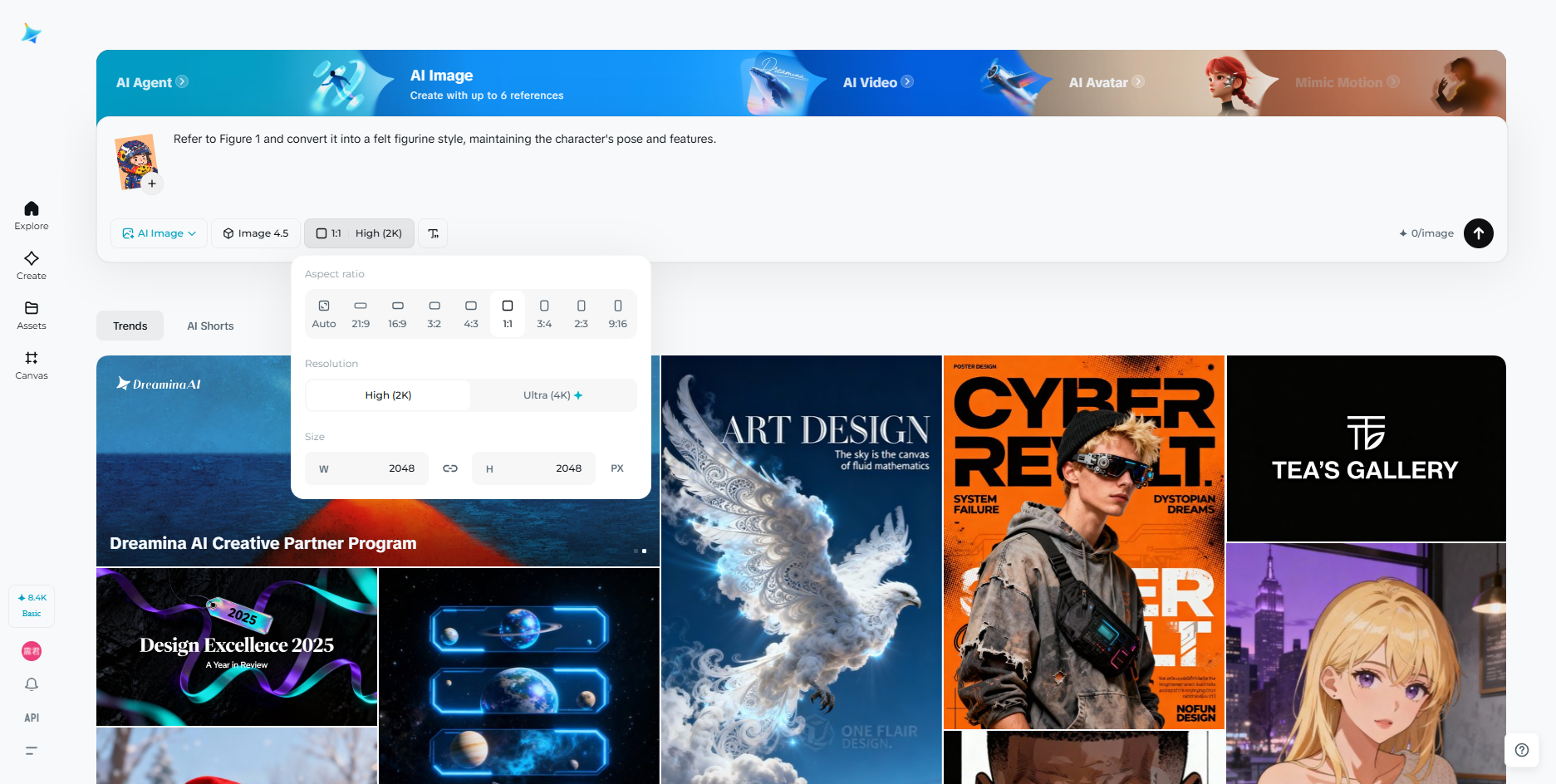
Task: Select the 21:9 aspect ratio
Action: click(361, 314)
